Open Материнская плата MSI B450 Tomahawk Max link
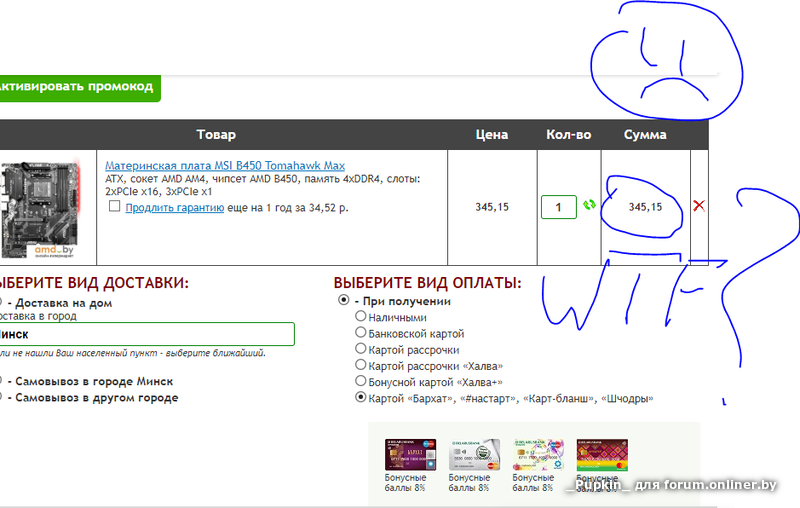The image size is (800, 508). (x=225, y=166)
